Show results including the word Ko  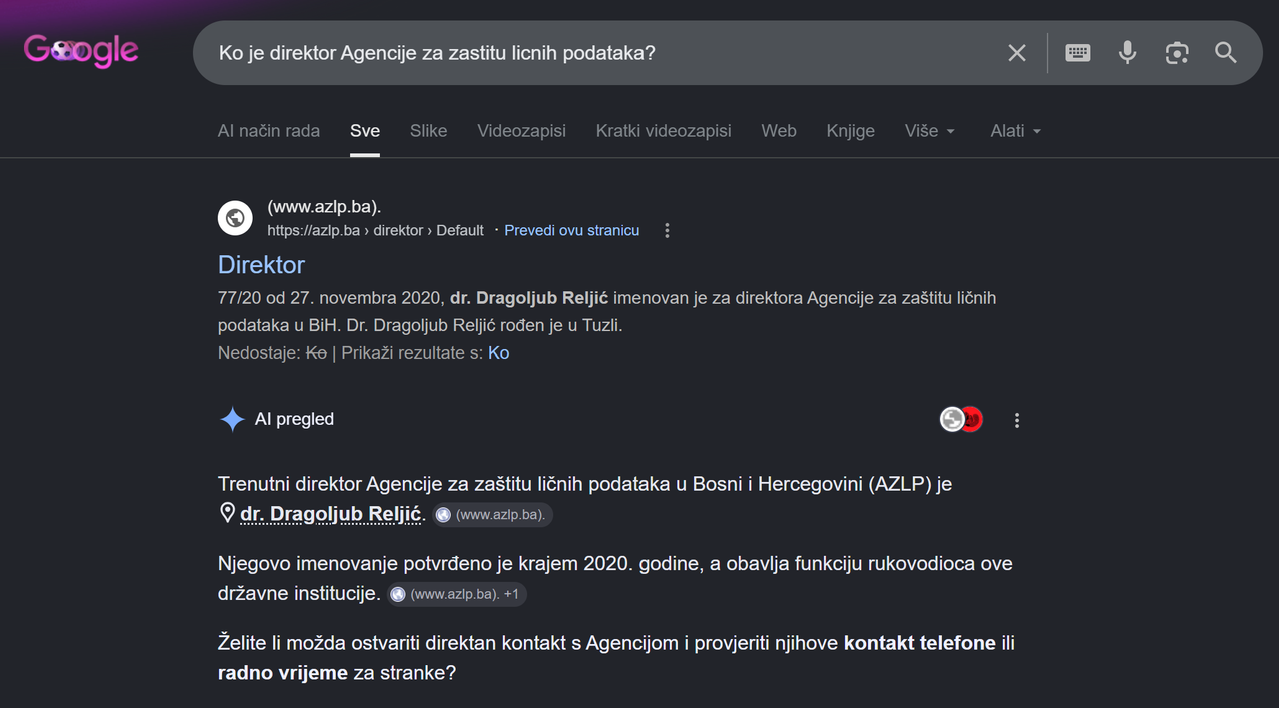498,353
